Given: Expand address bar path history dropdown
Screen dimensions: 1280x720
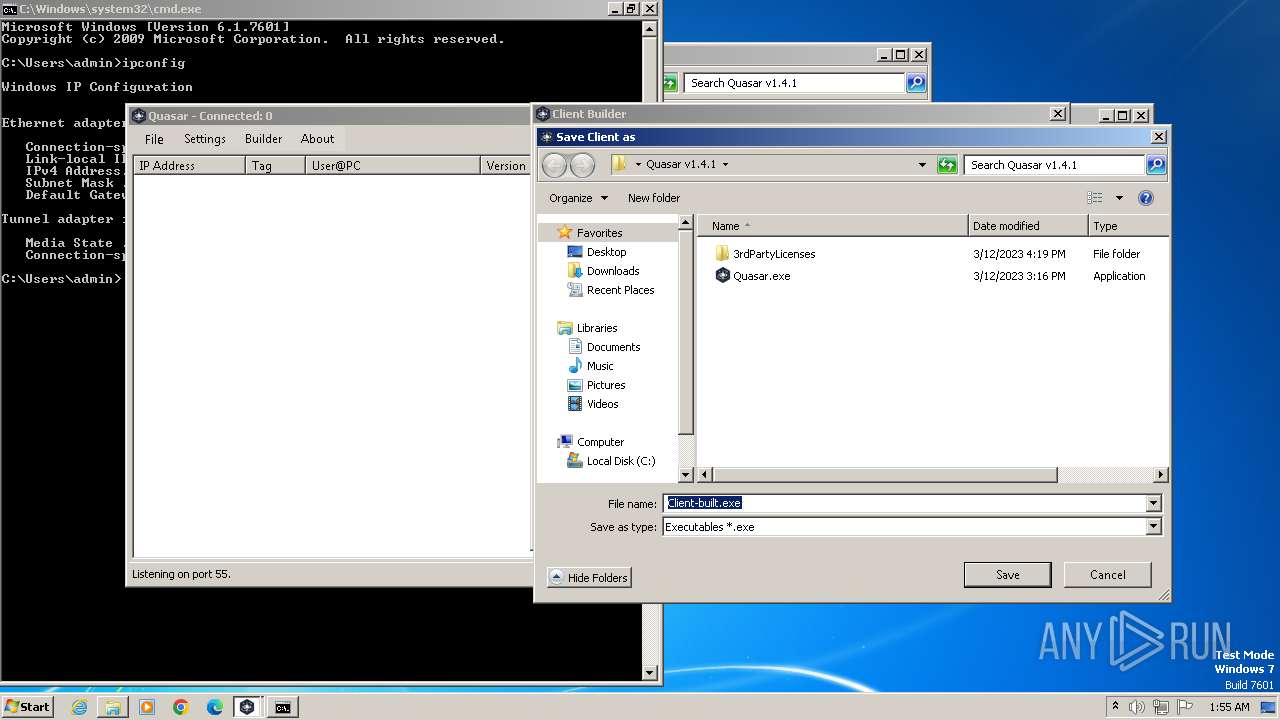Looking at the screenshot, I should pos(922,165).
